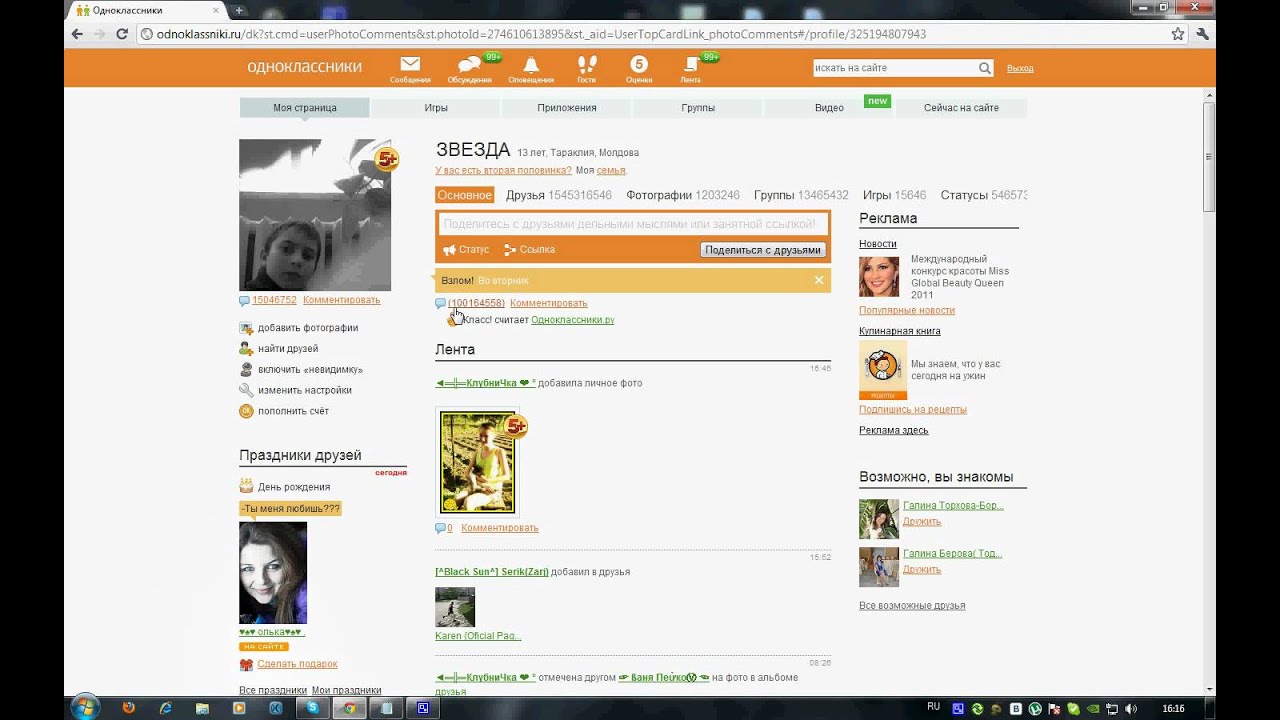The height and width of the screenshot is (720, 1280).
Task: Click Подпишись на рецепты link
Action: coord(913,410)
